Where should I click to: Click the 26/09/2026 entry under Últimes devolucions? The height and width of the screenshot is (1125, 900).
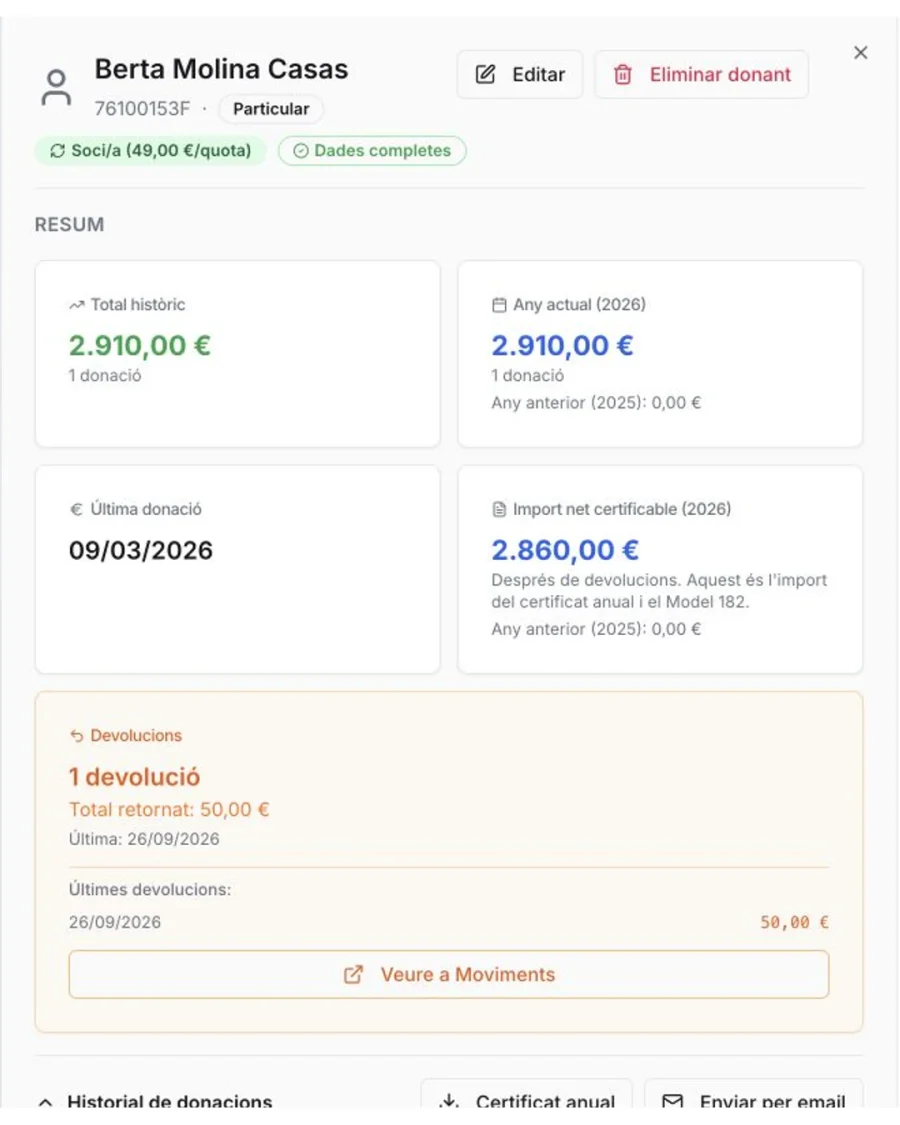pos(115,922)
